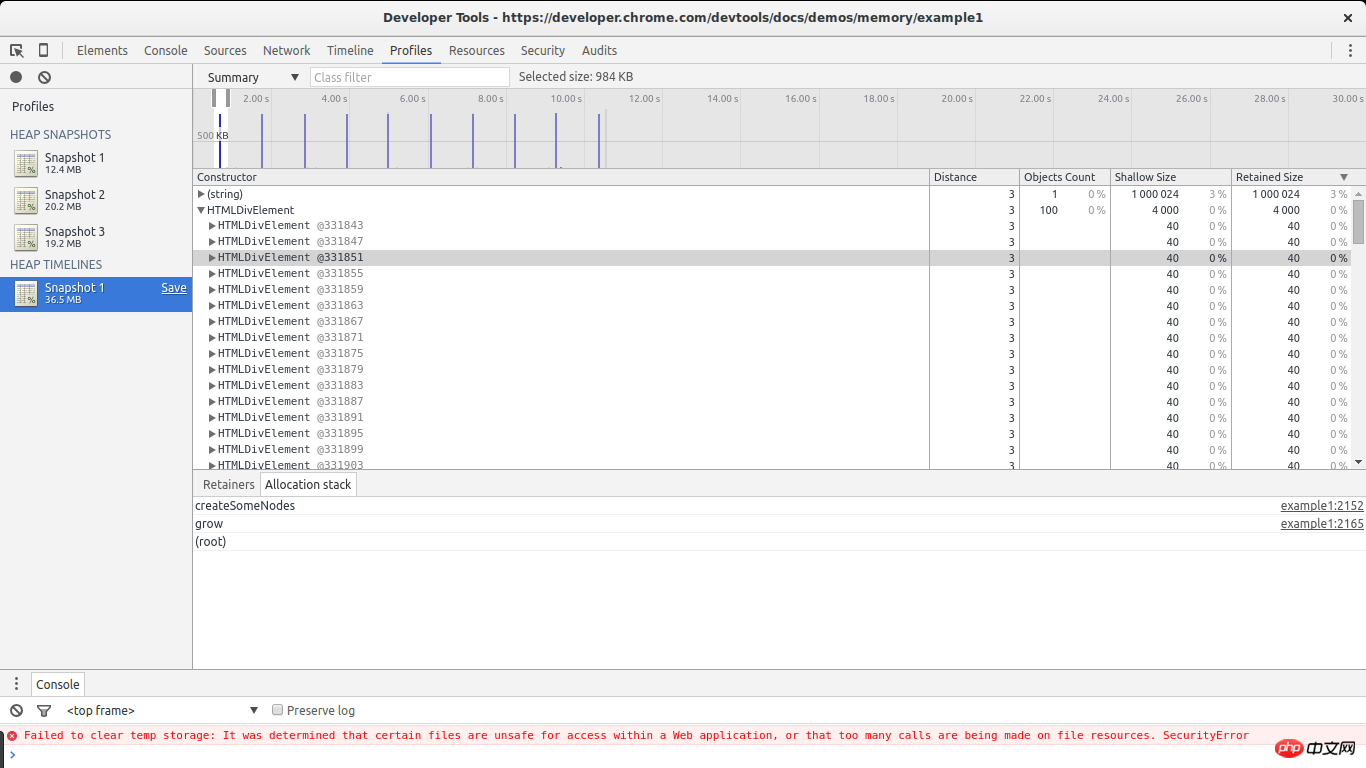Expand the (string) constructor row
Viewport: 1366px width, 768px height.
coord(201,194)
